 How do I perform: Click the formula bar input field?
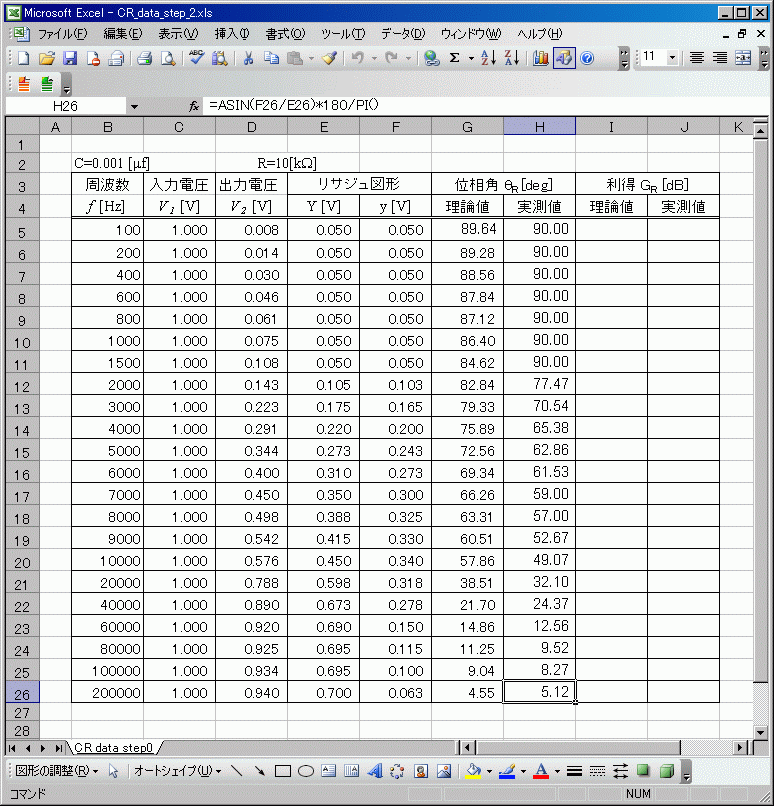[480, 105]
